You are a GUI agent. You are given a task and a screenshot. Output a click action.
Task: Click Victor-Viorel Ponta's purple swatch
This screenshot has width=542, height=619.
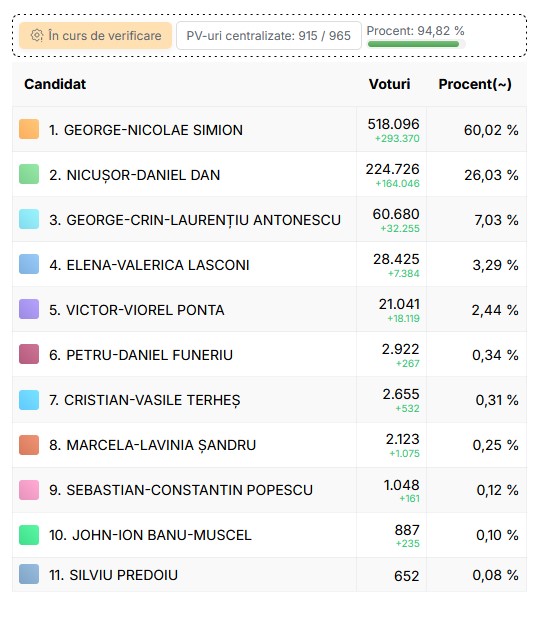pos(29,309)
